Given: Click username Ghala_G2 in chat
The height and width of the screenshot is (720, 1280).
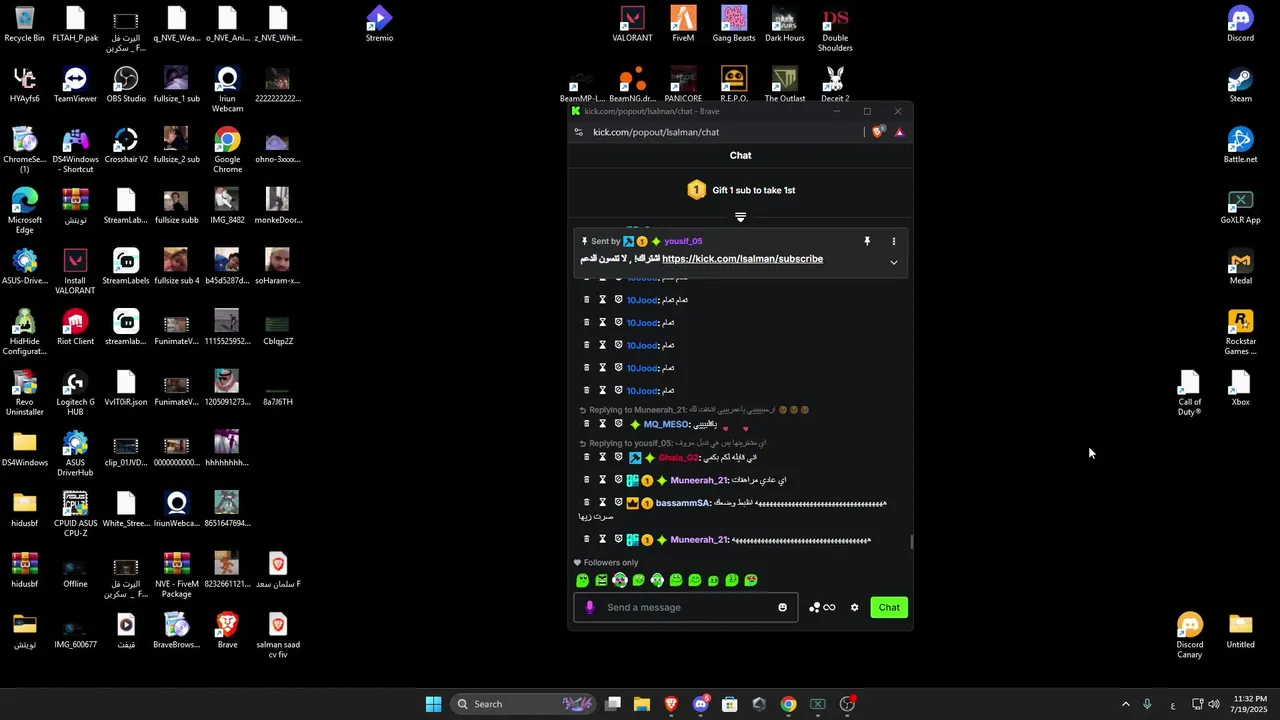Looking at the screenshot, I should (x=678, y=457).
